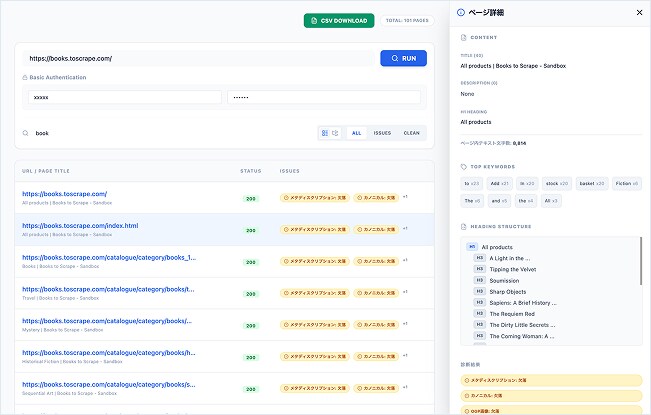Click the +1 more-issues indicator in Mystery row
This screenshot has width=651, height=415.
(405, 324)
